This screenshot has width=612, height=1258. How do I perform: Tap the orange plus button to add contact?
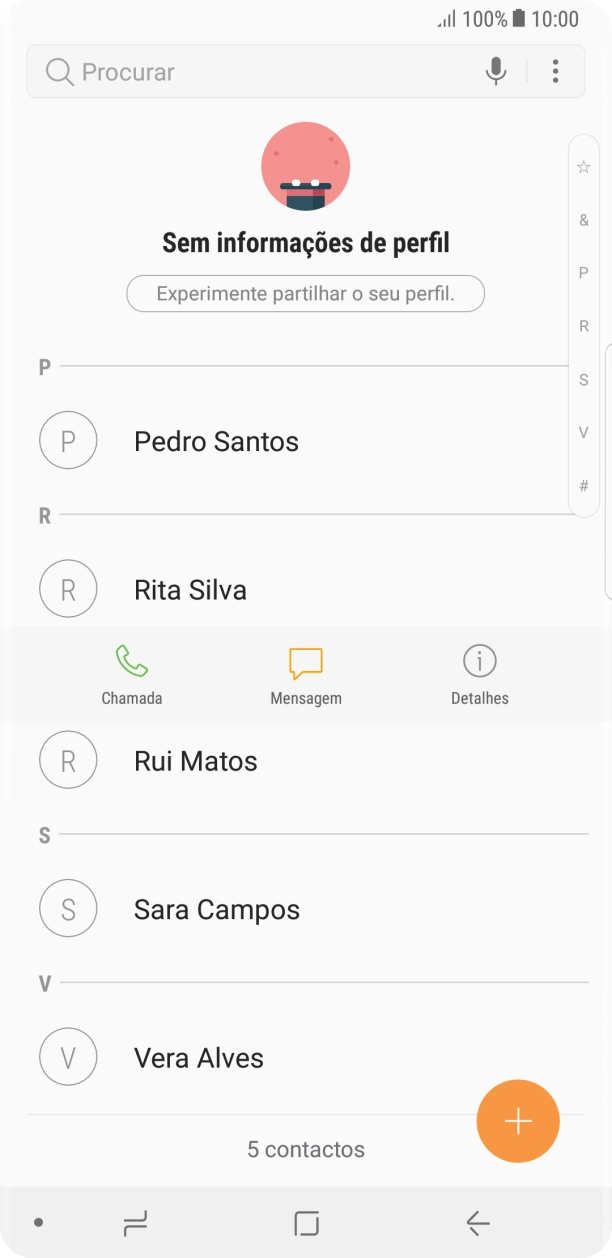517,1121
